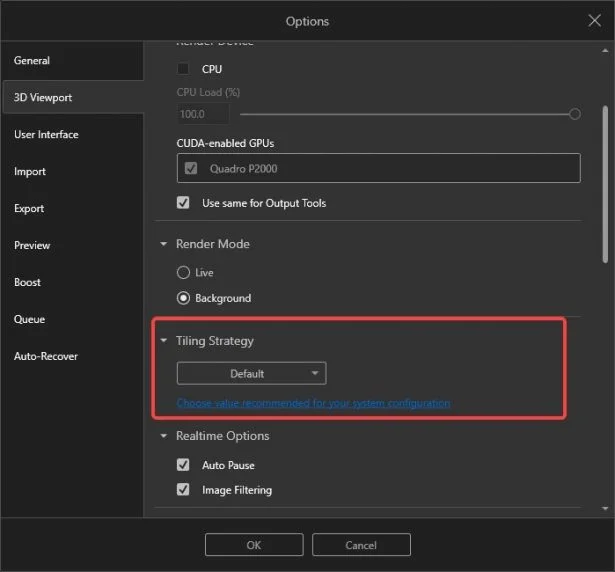The width and height of the screenshot is (615, 572).
Task: Enable the CPU render device checkbox
Action: pyautogui.click(x=183, y=69)
